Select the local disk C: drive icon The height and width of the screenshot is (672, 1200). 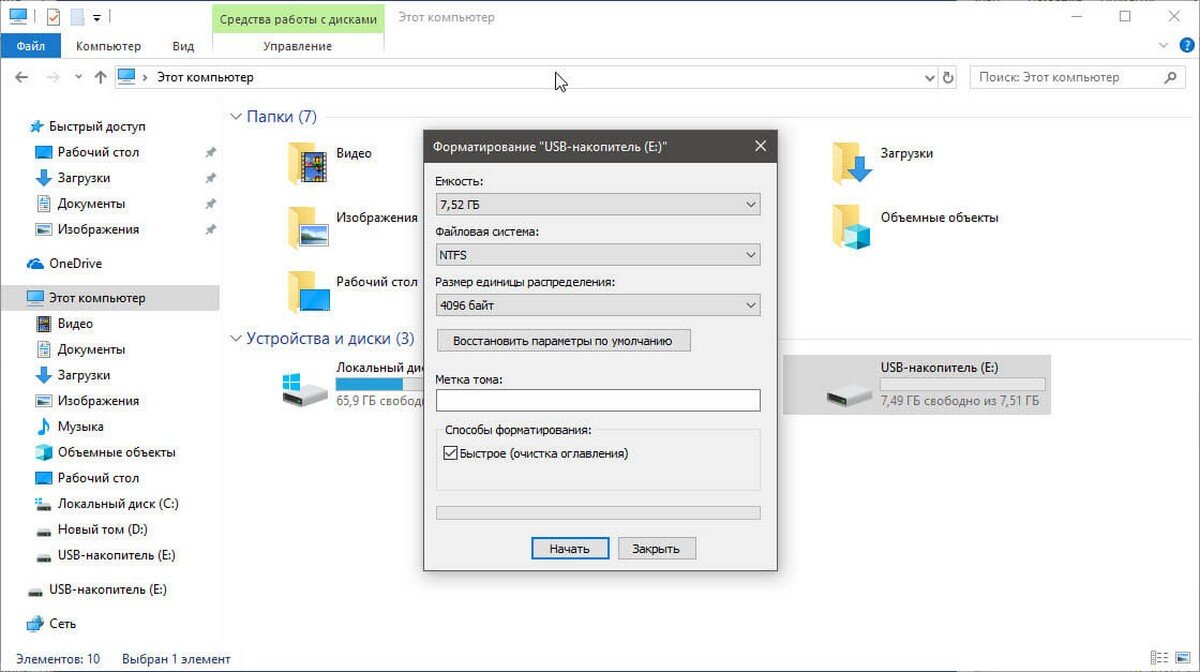tap(305, 389)
